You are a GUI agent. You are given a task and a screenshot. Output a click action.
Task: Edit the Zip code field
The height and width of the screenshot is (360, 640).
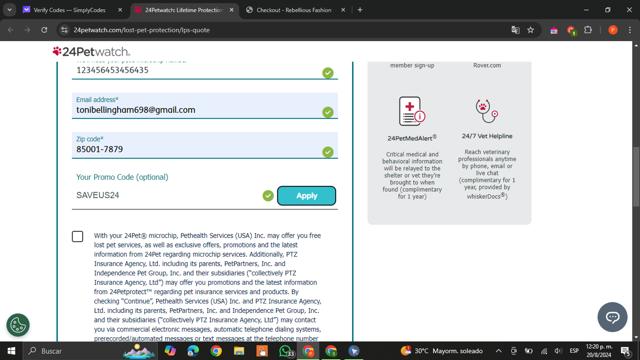[204, 145]
